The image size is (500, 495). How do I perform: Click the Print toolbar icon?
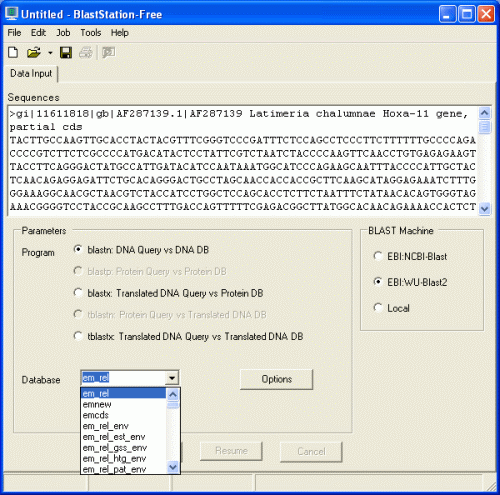[x=86, y=52]
